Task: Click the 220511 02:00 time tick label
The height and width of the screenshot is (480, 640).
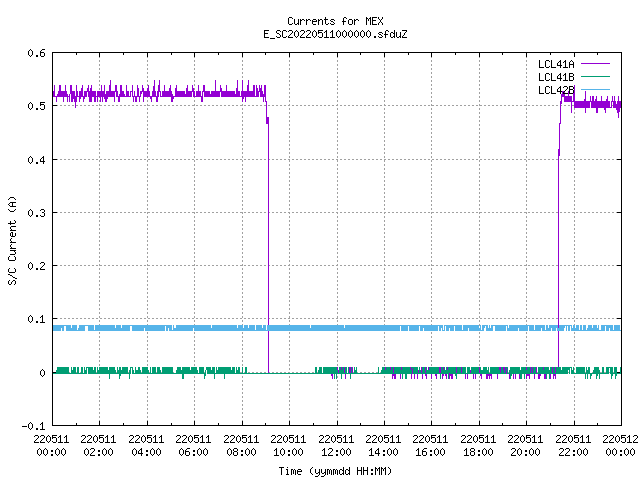Action: click(98, 446)
